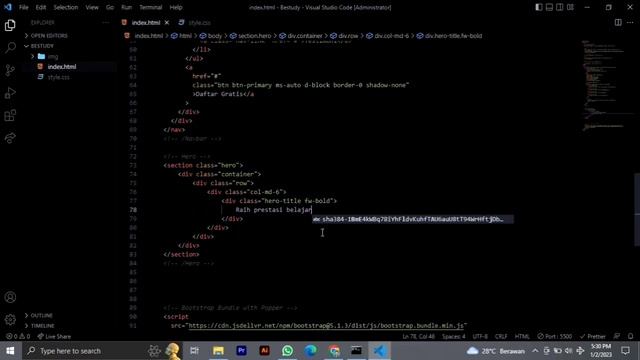Open the View menu

pos(92,7)
